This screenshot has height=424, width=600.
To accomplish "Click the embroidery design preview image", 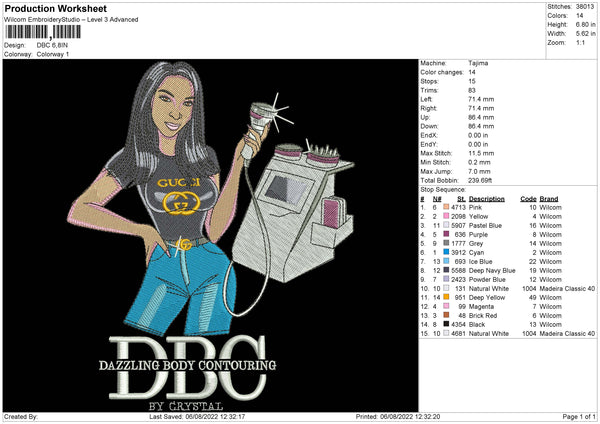I will coord(210,235).
